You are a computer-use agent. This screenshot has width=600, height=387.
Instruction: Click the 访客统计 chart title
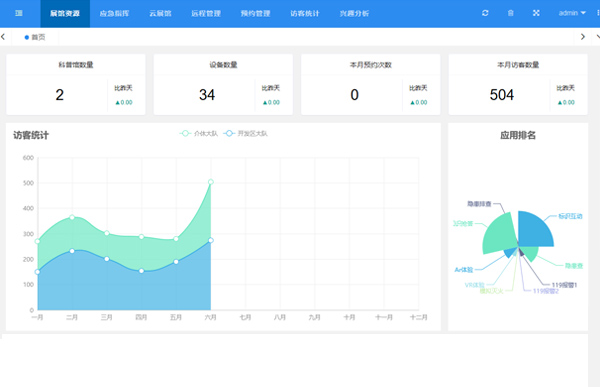(31, 135)
